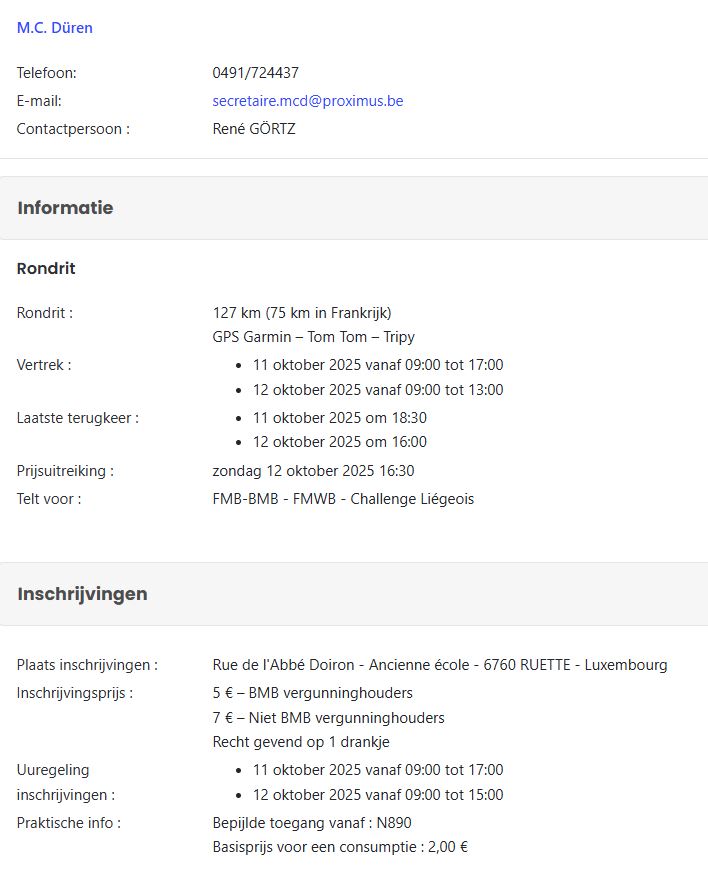Click the Inschrijvingen section header
This screenshot has width=708, height=874.
(82, 594)
